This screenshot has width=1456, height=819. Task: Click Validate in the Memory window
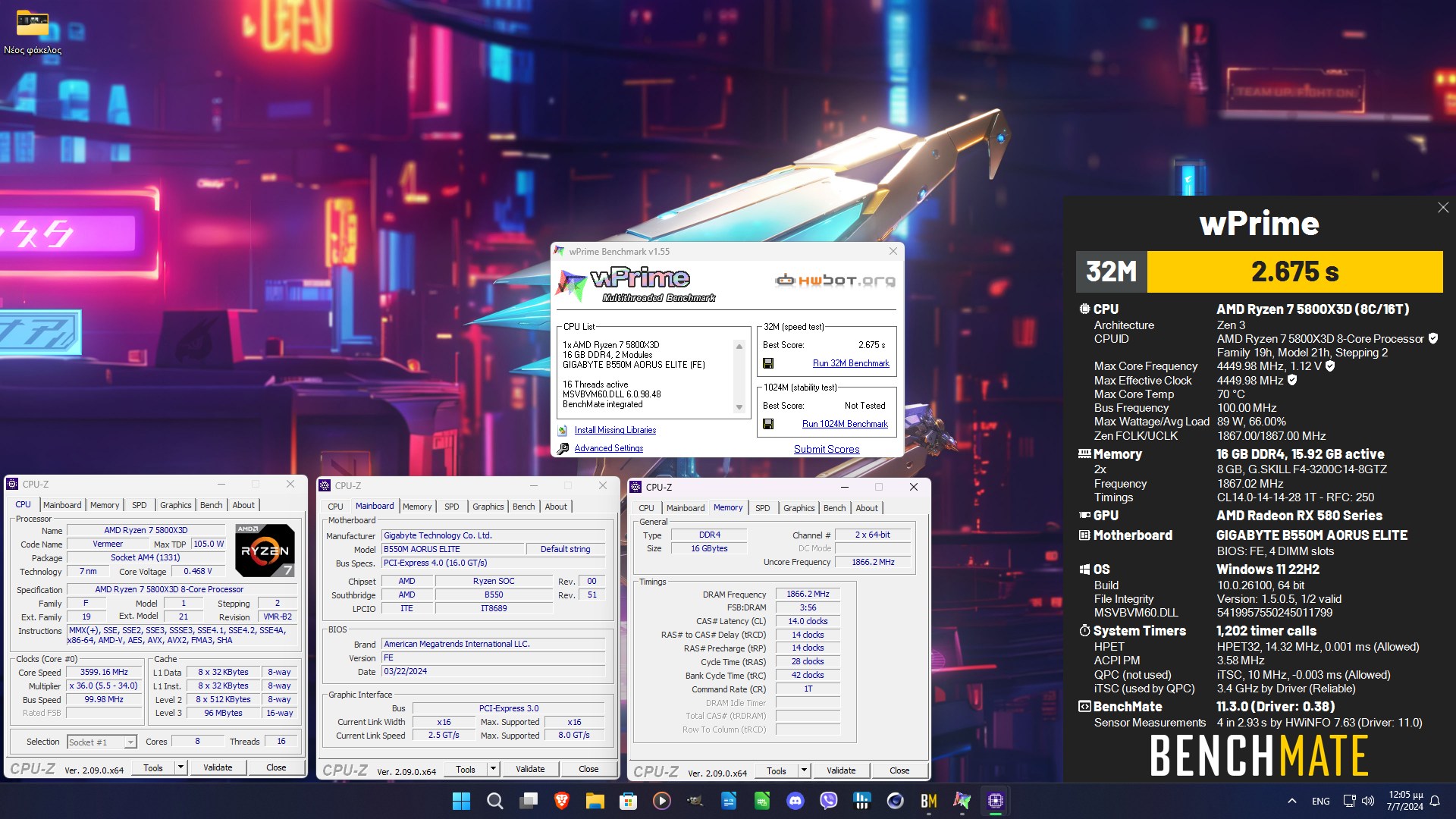pos(841,770)
